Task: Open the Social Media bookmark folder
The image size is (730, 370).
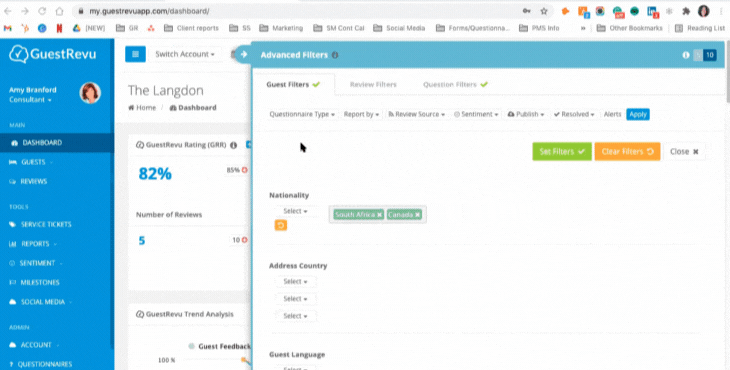Action: (x=399, y=28)
